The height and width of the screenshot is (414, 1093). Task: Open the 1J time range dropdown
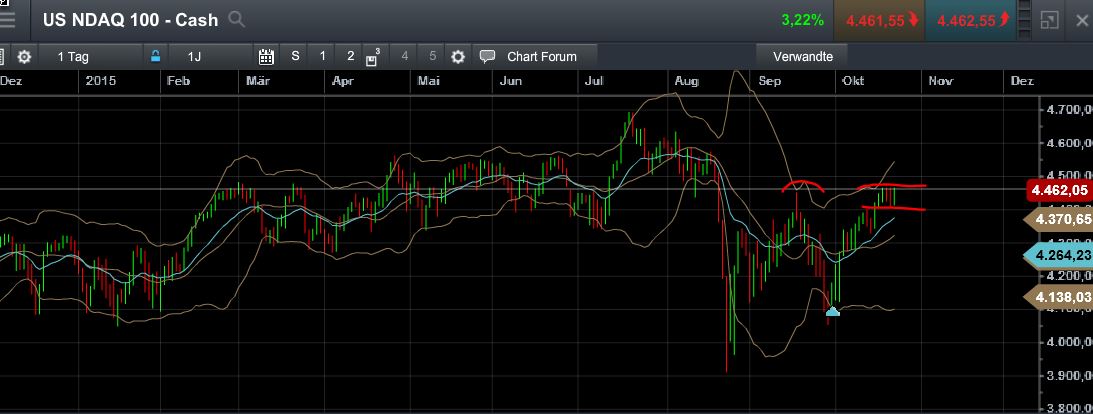[210, 56]
